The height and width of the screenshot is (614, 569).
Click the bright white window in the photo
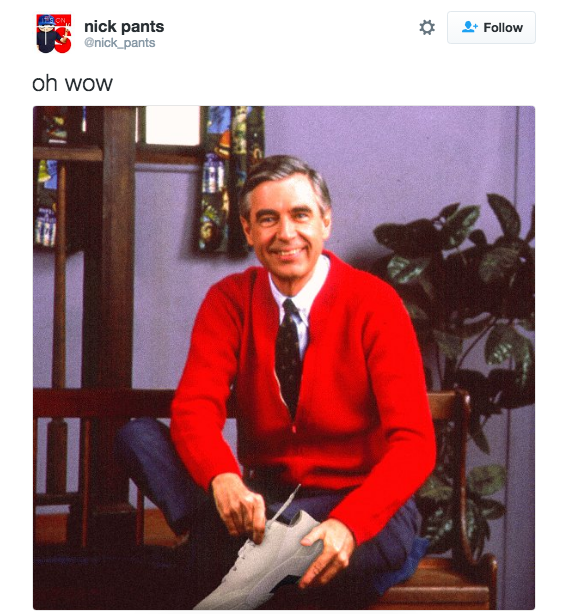click(172, 126)
